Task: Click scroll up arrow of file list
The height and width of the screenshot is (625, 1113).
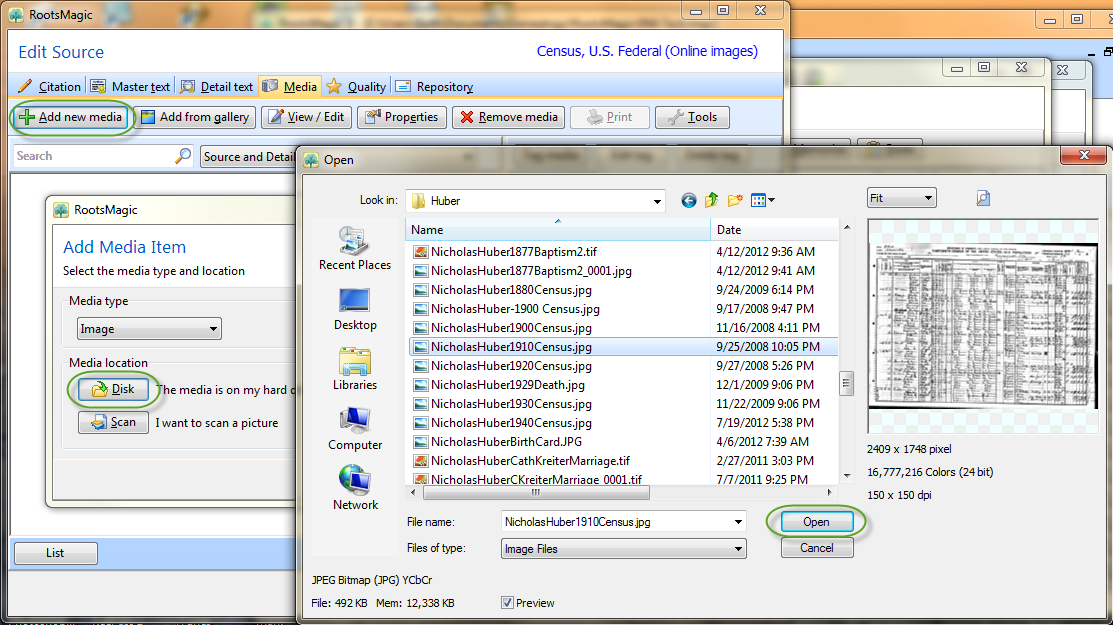Action: click(x=846, y=227)
